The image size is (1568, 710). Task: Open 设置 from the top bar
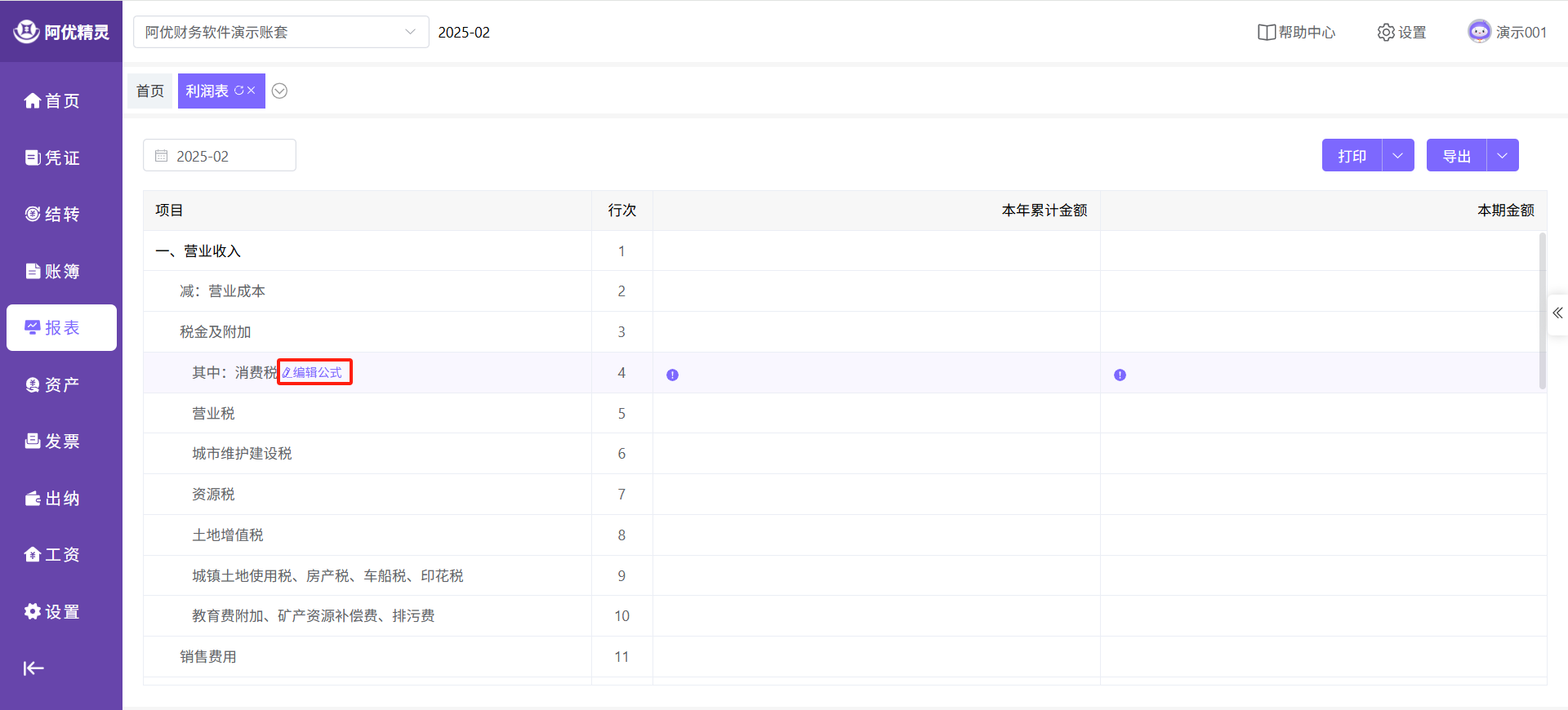coord(1401,33)
